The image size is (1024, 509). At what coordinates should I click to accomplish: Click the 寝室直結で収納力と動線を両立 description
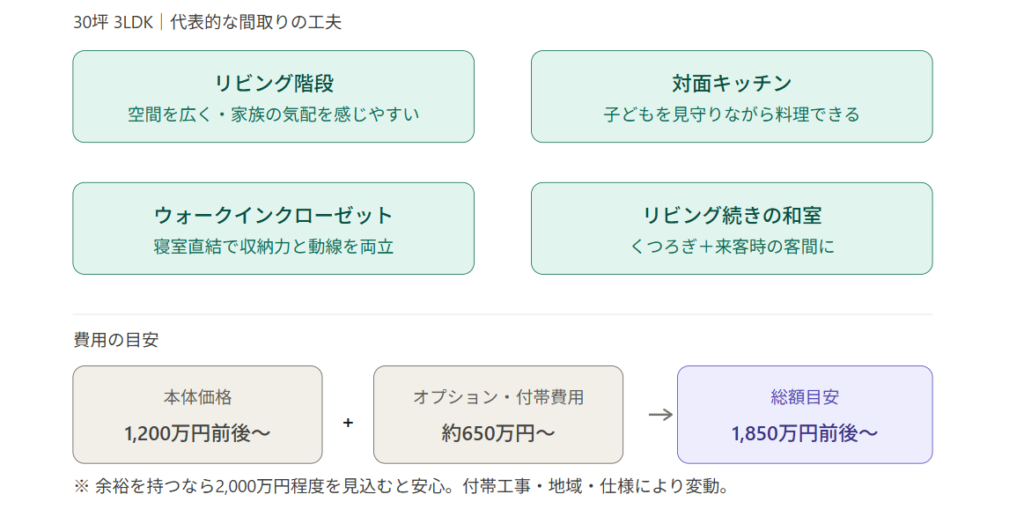coord(273,246)
